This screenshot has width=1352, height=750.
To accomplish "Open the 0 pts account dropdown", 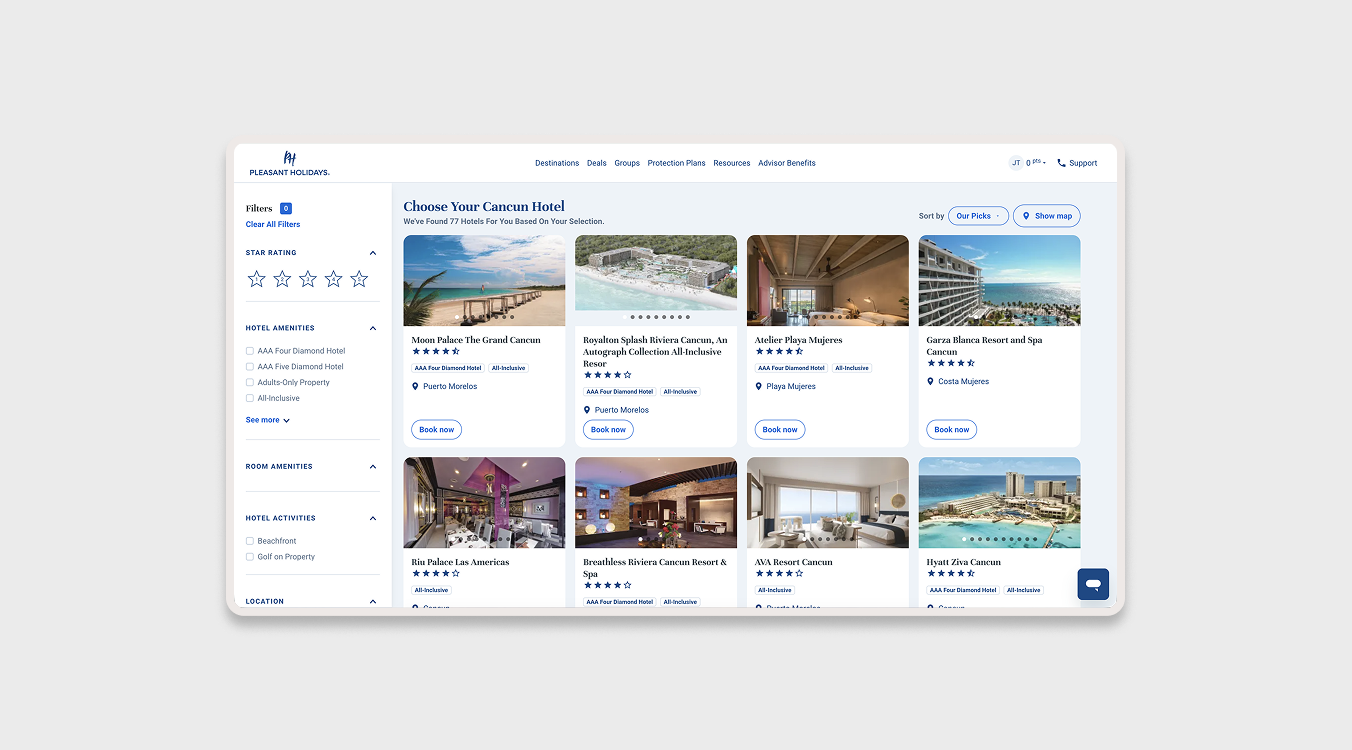I will [x=1036, y=162].
